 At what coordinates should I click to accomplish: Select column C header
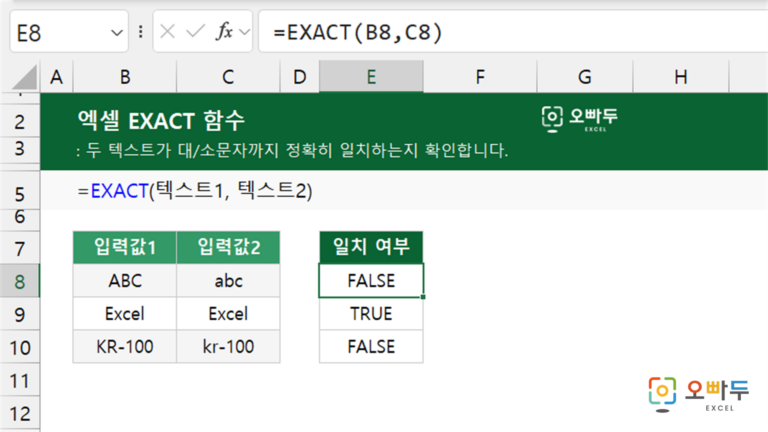tap(228, 77)
